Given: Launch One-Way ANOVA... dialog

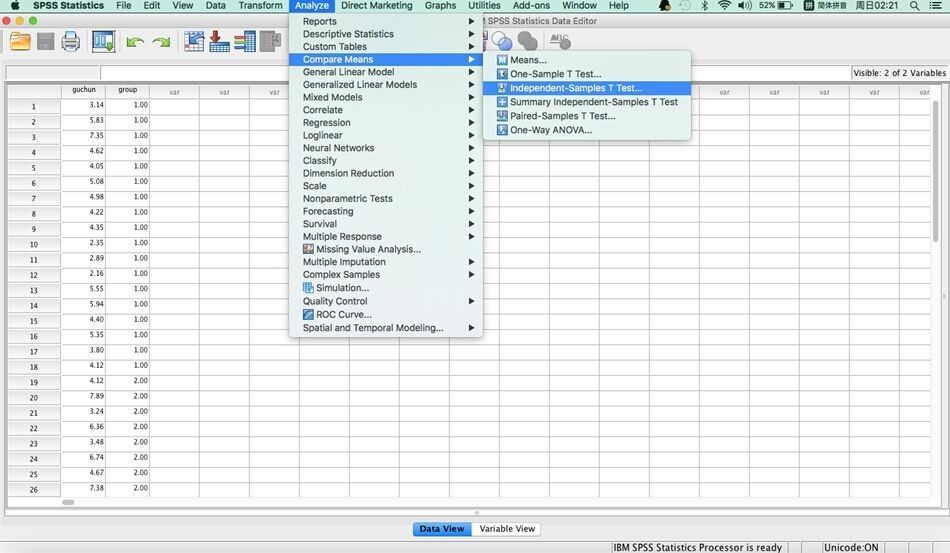Looking at the screenshot, I should 586,130.
